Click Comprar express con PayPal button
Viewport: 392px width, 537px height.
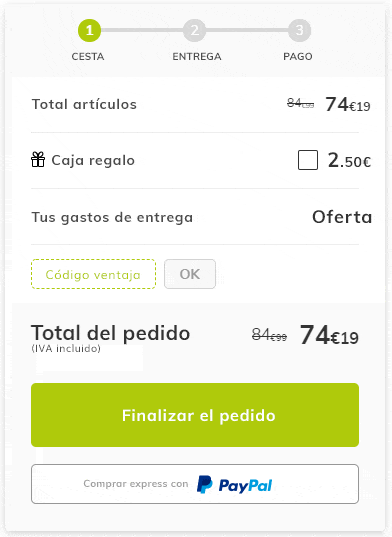coord(195,484)
